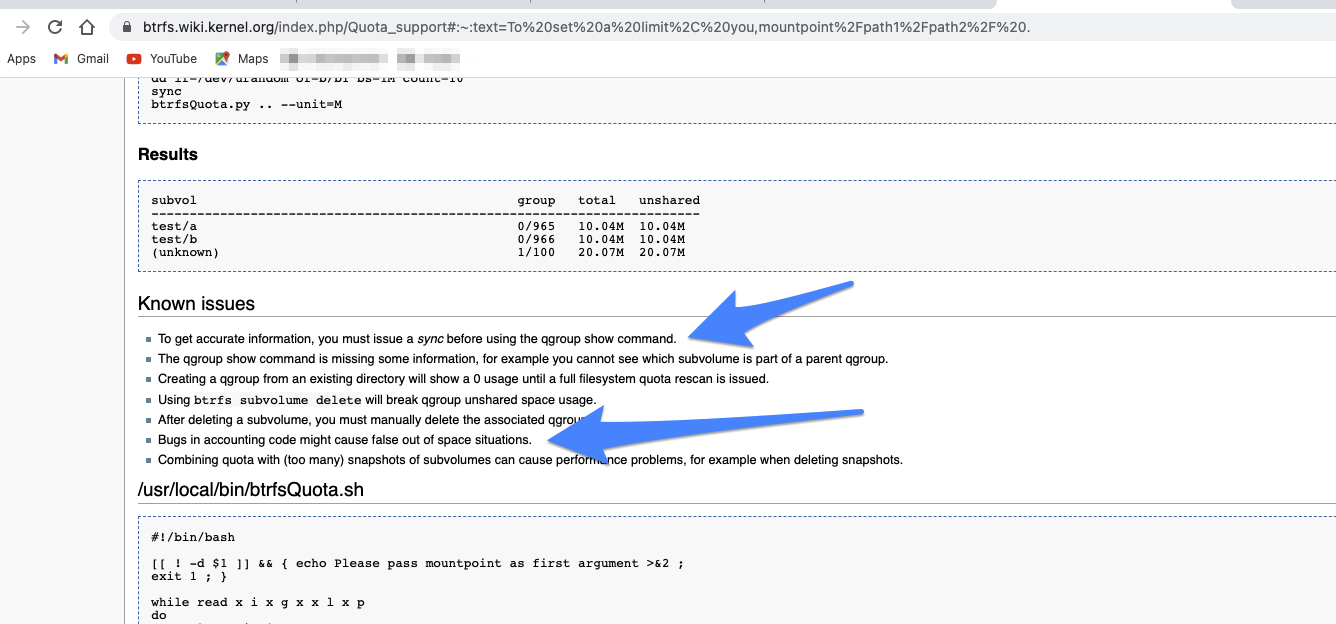Screen dimensions: 1336x624
Task: Click the 'while read x i x g' line
Action: [x=258, y=602]
